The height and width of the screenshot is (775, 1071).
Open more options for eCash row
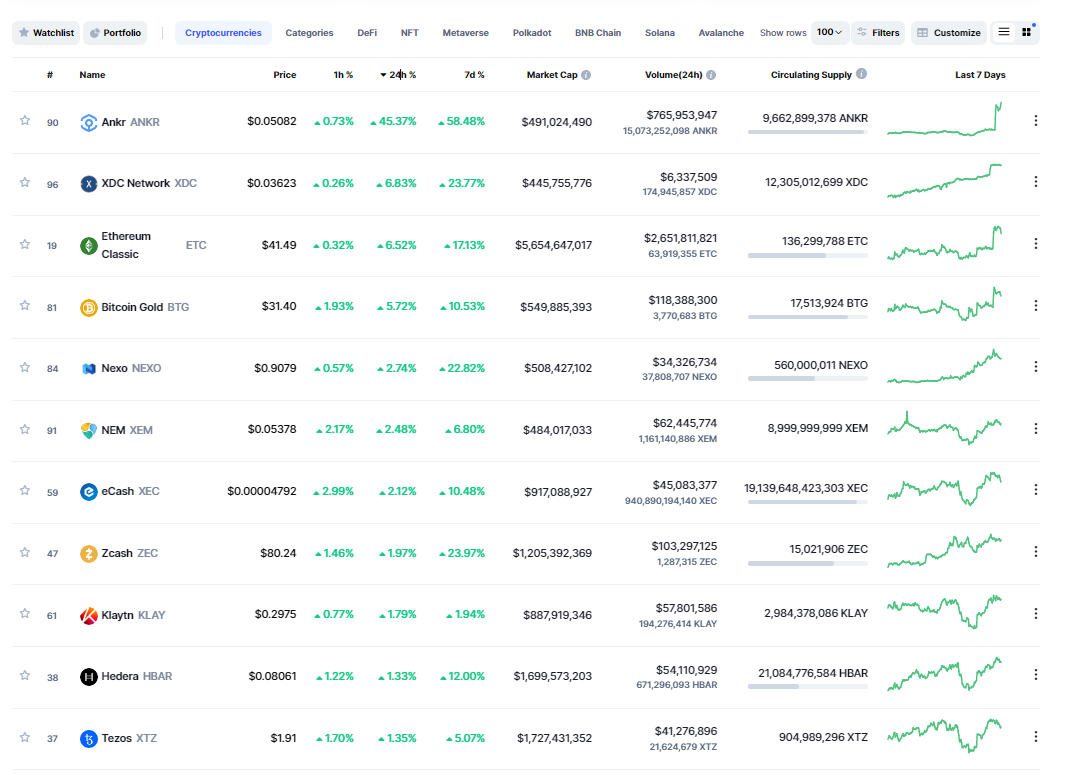click(x=1035, y=490)
